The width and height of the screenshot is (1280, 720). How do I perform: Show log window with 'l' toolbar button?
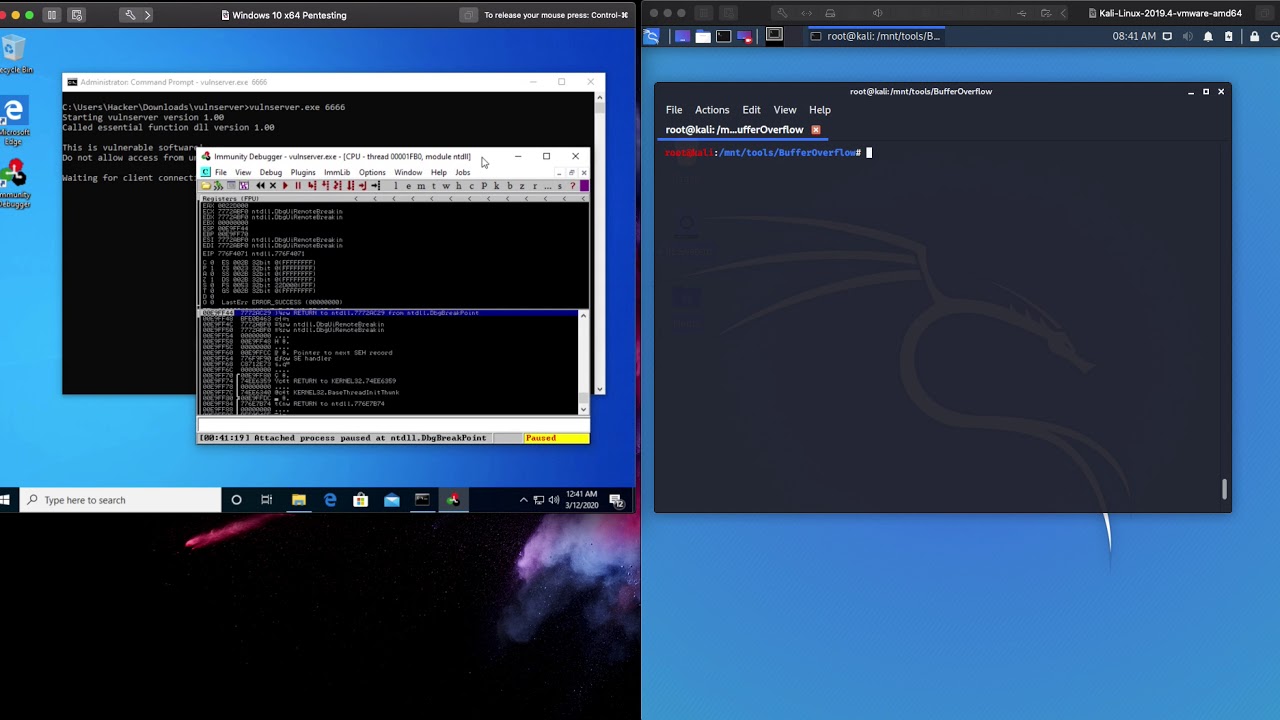pyautogui.click(x=396, y=186)
